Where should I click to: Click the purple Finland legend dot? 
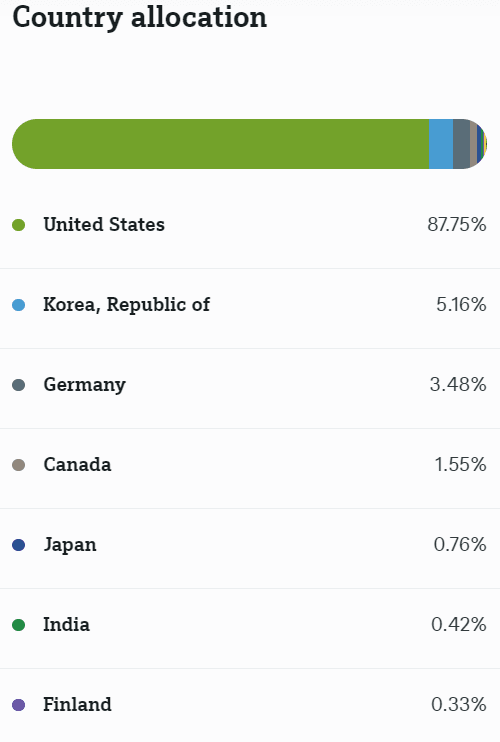click(18, 705)
